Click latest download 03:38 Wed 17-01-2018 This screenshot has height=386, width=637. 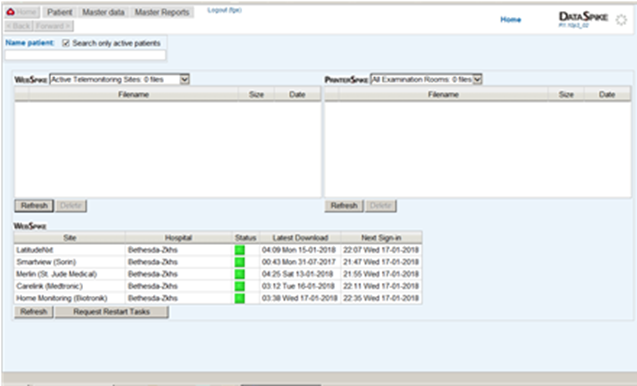299,299
